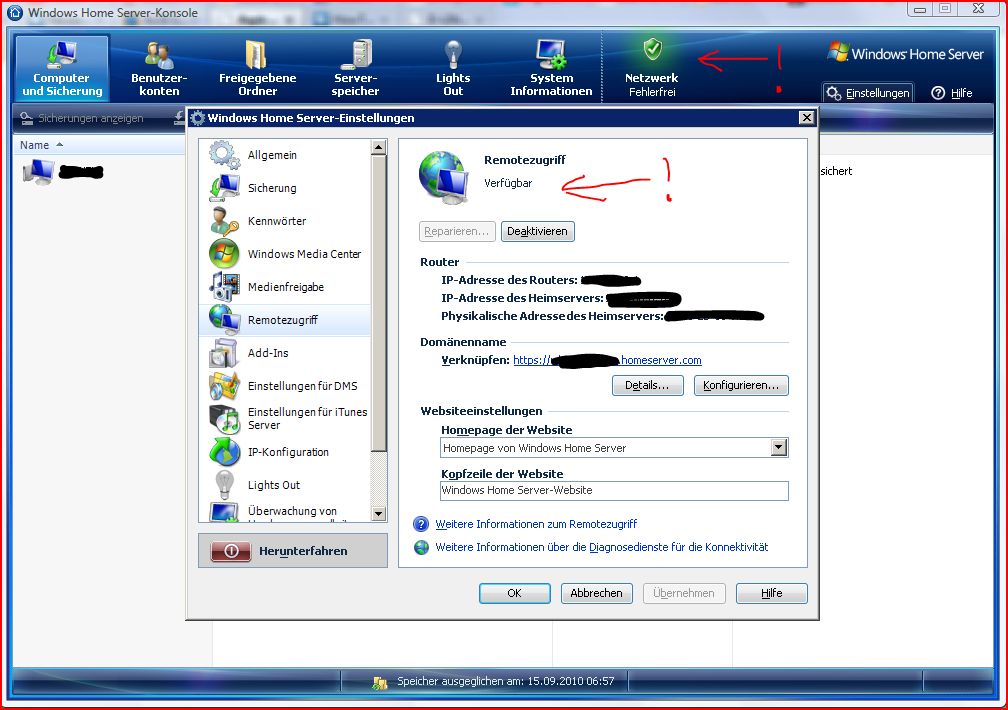Close the Windows Home Server-Einstellungen dialog
The width and height of the screenshot is (1008, 710).
[x=807, y=118]
